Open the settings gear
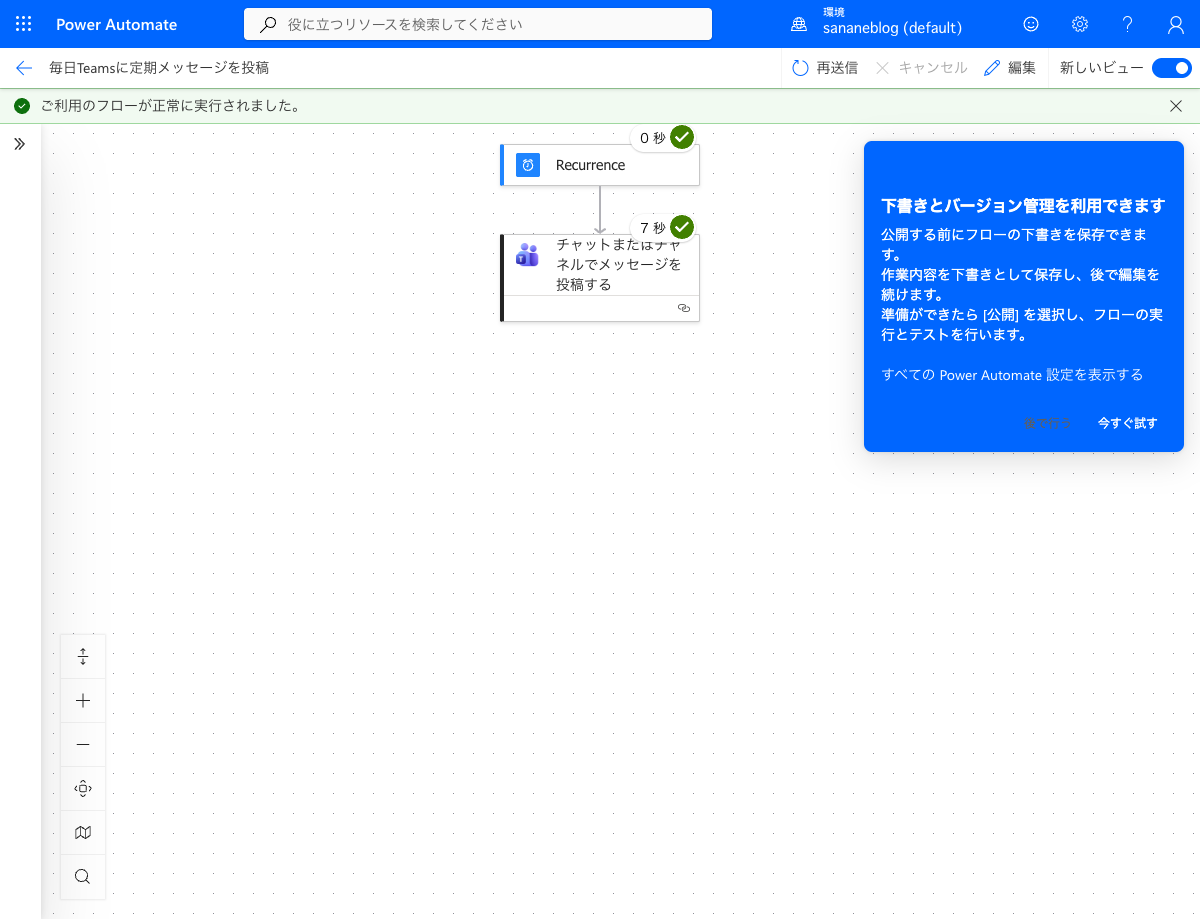 1079,24
